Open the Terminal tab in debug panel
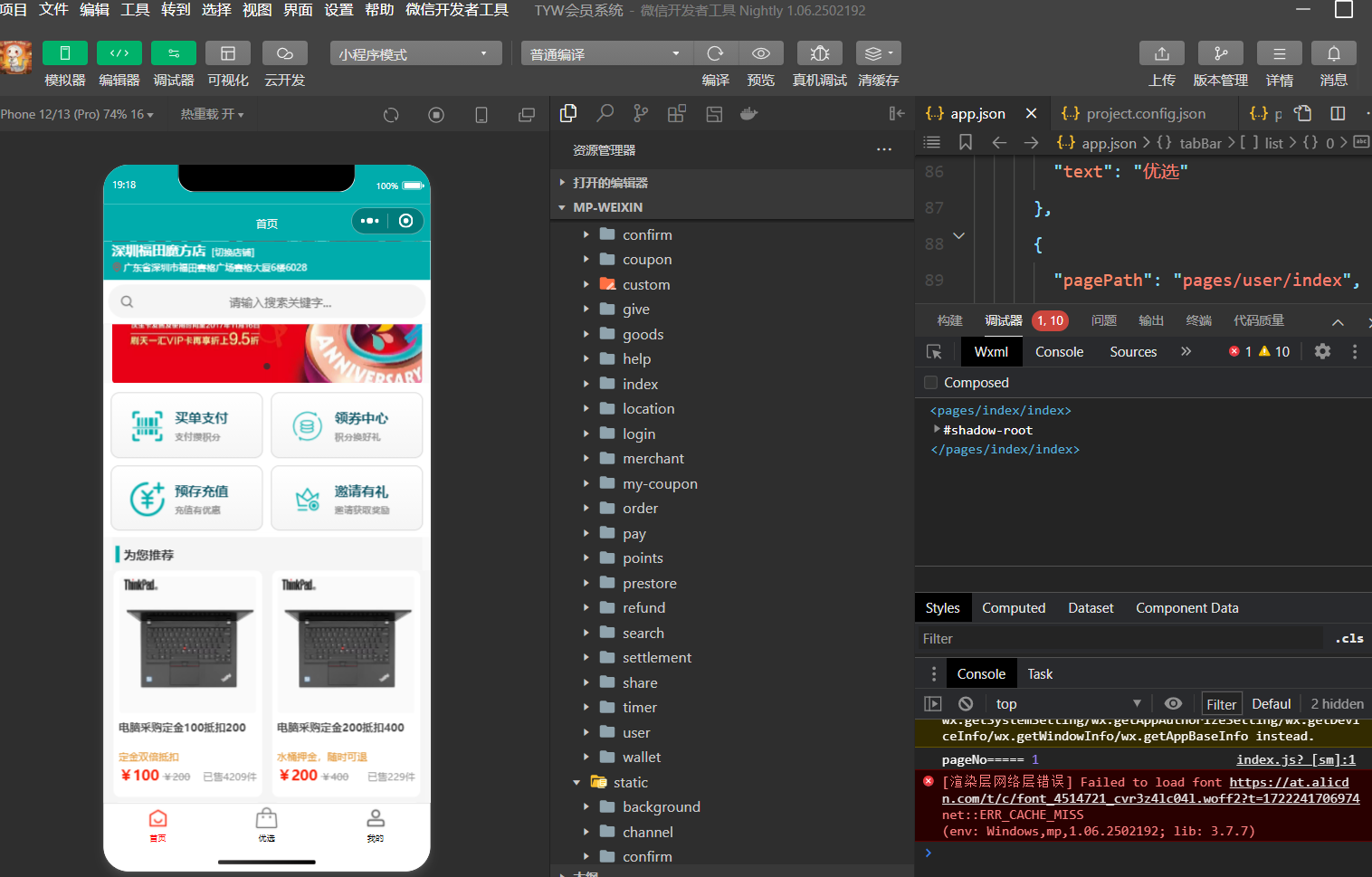 [1199, 320]
